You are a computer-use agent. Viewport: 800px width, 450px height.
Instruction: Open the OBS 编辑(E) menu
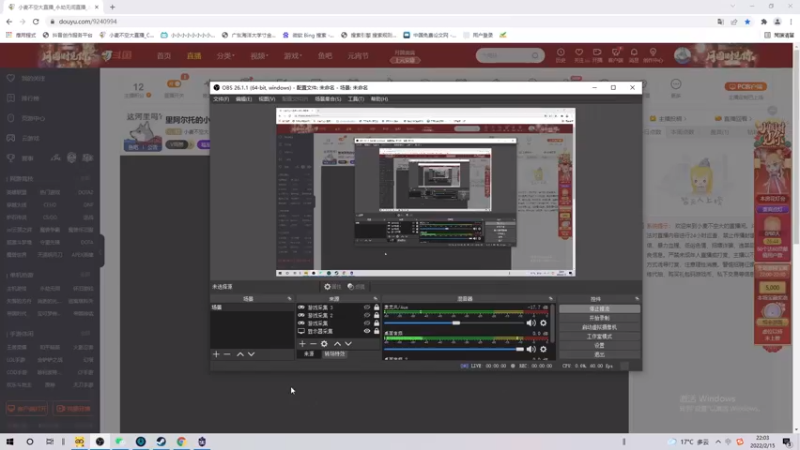point(243,99)
